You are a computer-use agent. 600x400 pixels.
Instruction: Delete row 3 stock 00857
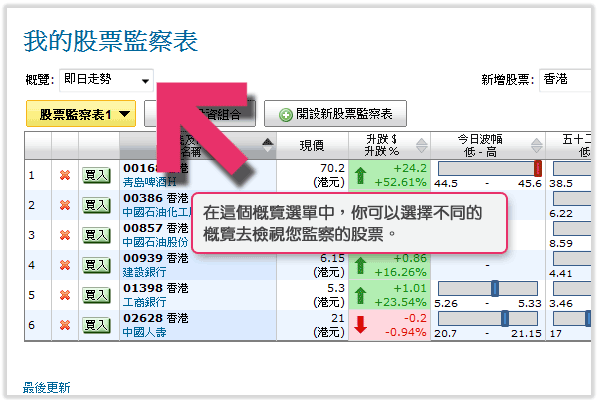click(x=65, y=235)
